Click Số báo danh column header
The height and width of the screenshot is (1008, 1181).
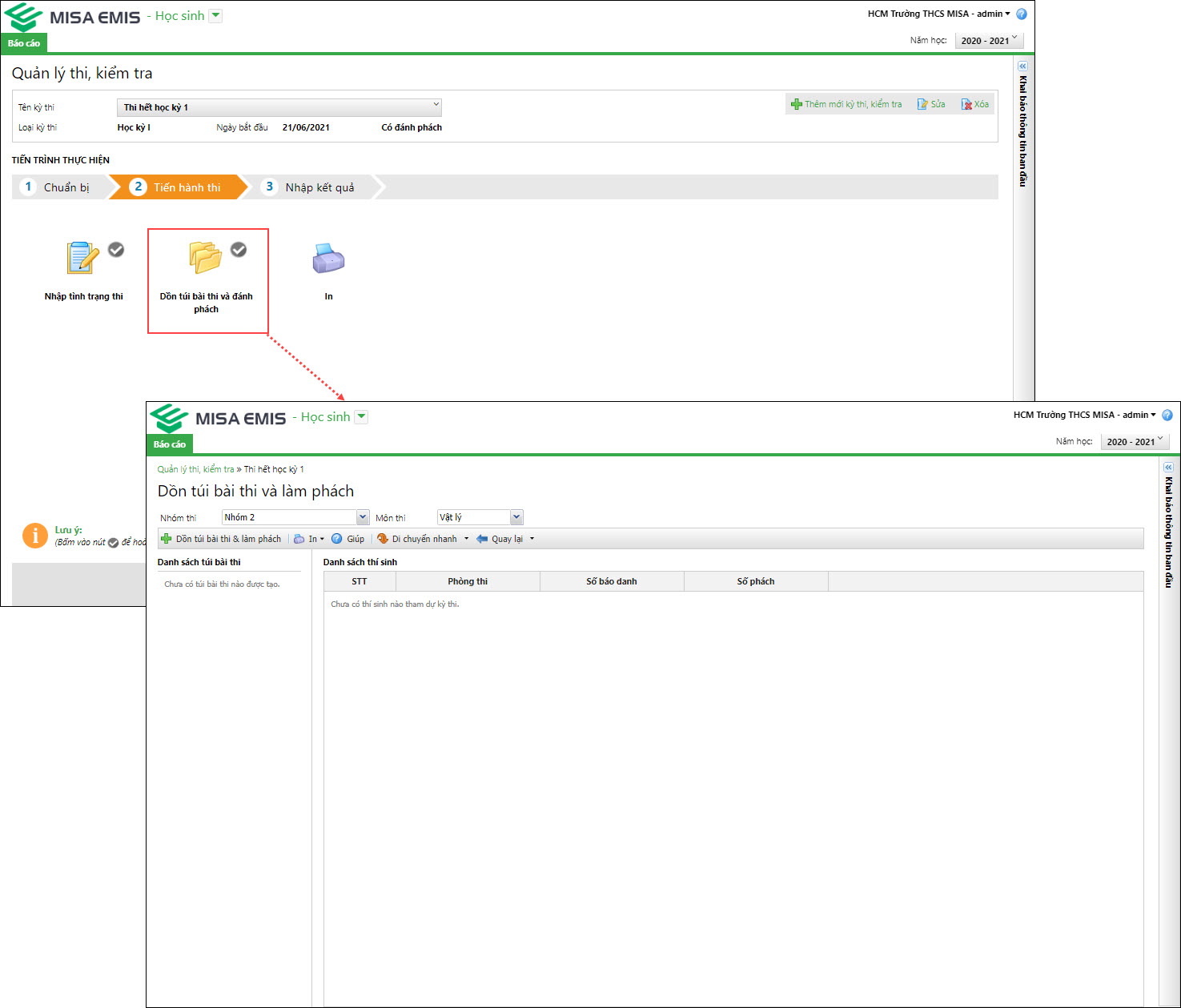[x=612, y=581]
